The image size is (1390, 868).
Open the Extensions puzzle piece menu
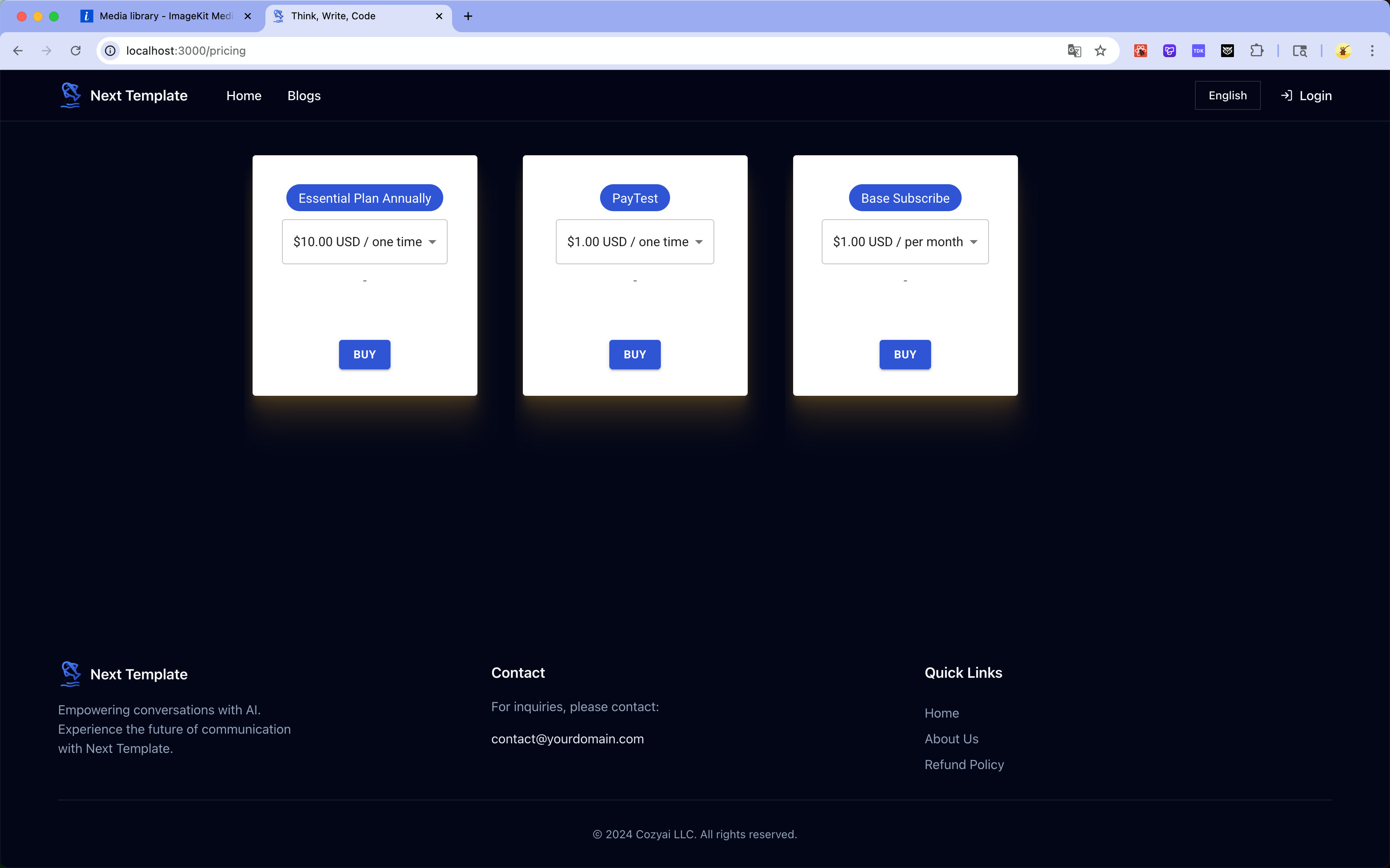pyautogui.click(x=1256, y=51)
